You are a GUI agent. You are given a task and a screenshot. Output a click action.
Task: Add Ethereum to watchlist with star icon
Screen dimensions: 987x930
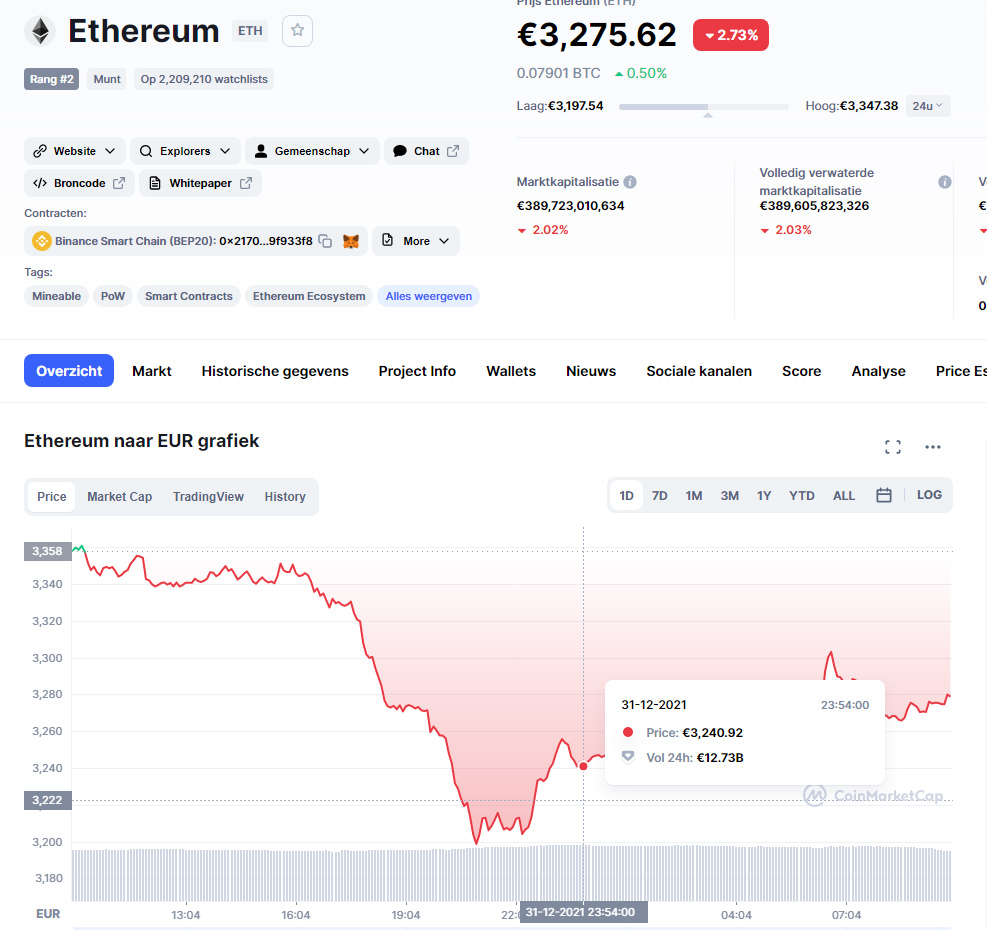tap(297, 31)
